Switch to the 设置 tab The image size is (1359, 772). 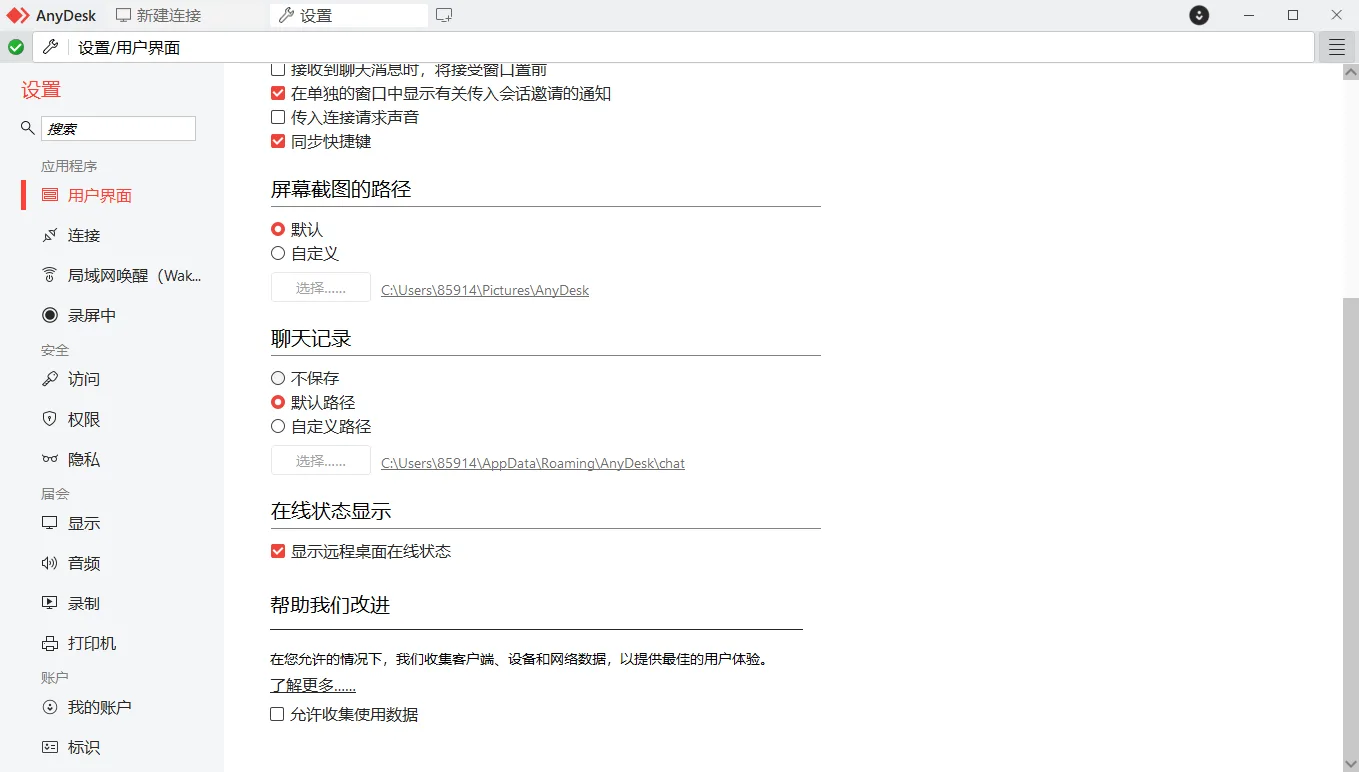tap(349, 15)
